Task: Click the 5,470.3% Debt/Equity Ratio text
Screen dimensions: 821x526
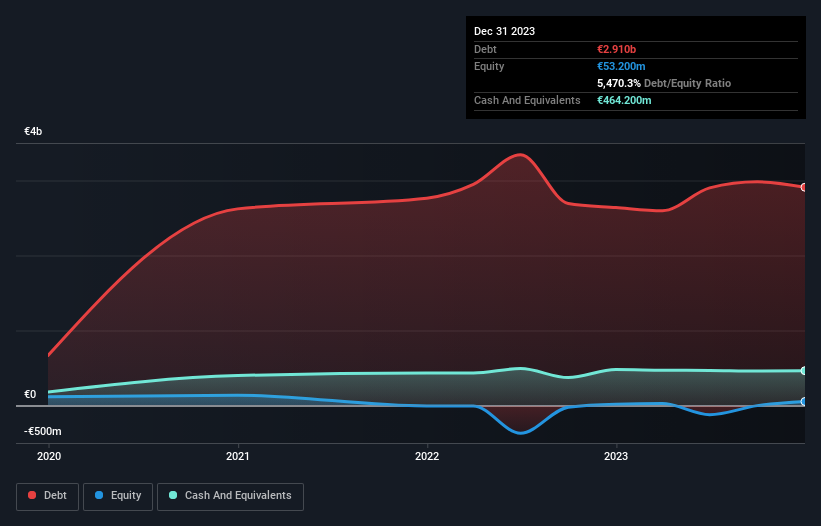Action: pyautogui.click(x=664, y=83)
